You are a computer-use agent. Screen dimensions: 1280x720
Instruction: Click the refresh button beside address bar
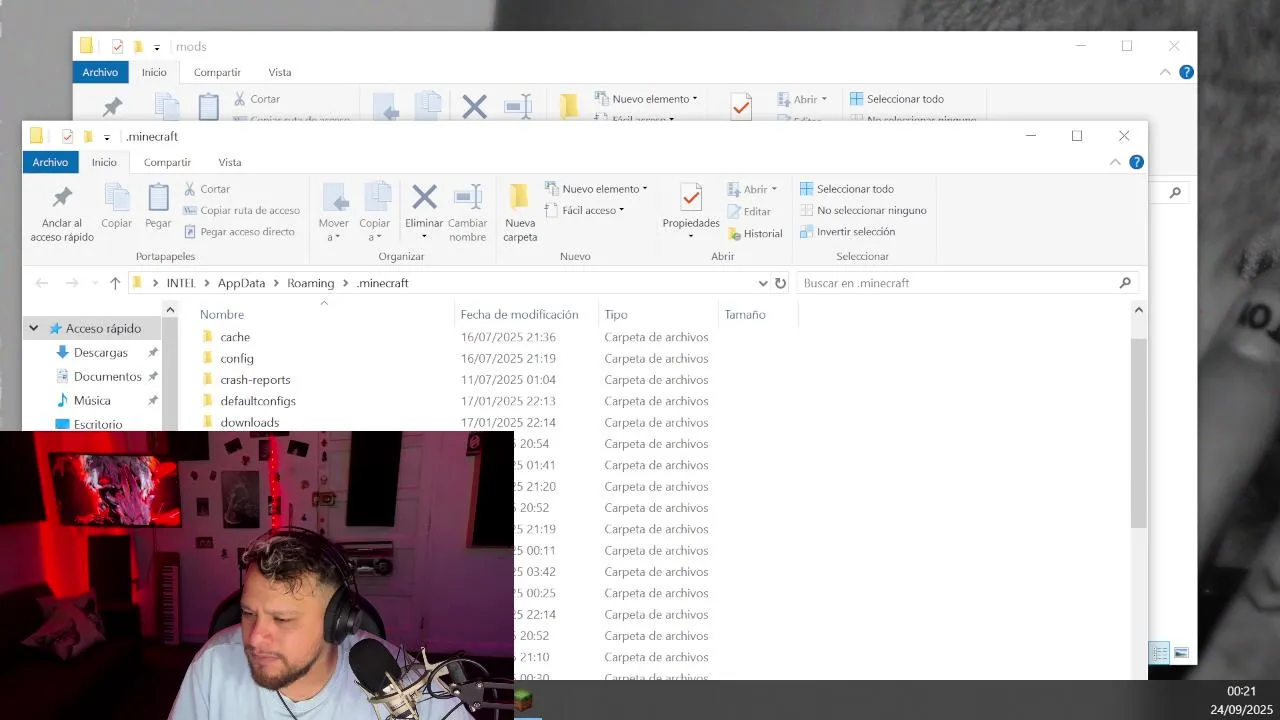(x=781, y=283)
